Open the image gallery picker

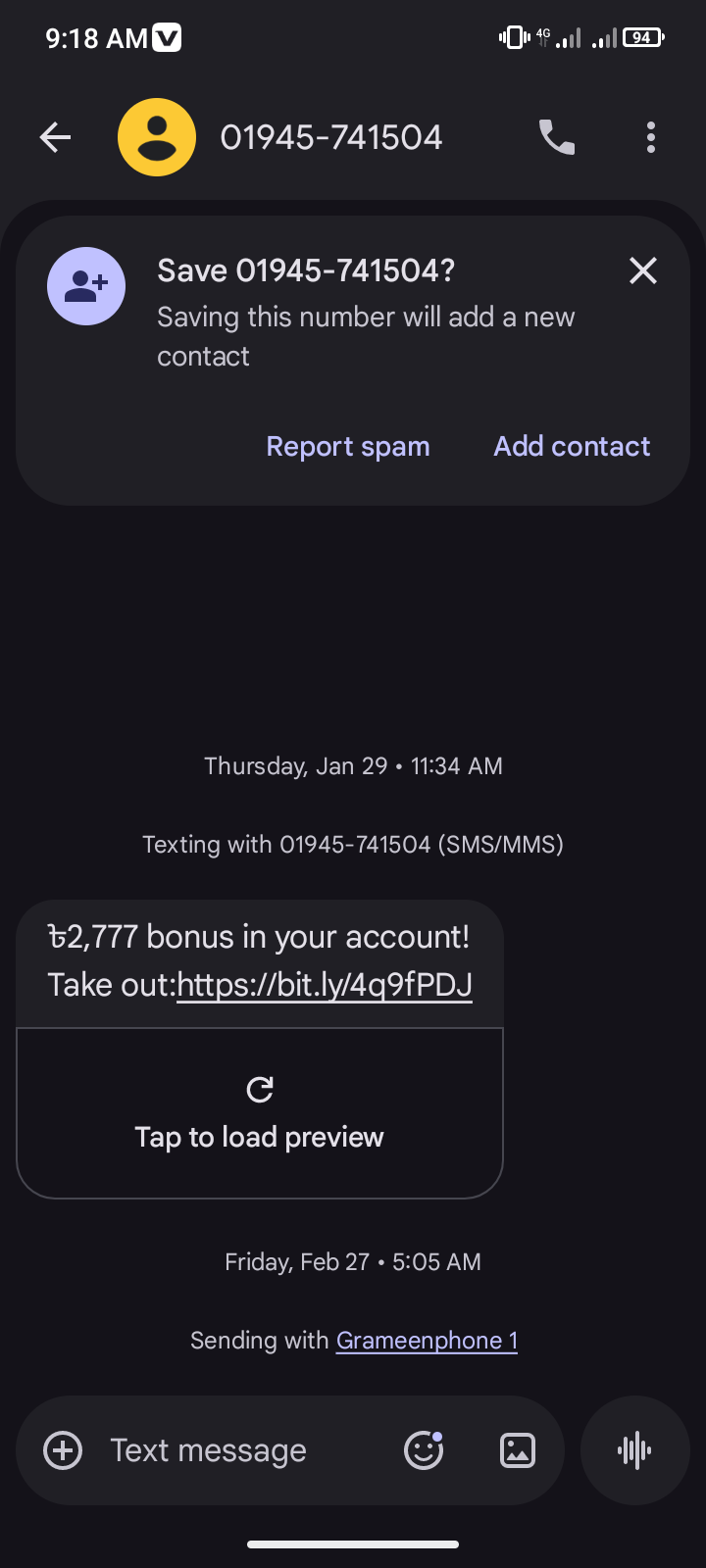(518, 1450)
